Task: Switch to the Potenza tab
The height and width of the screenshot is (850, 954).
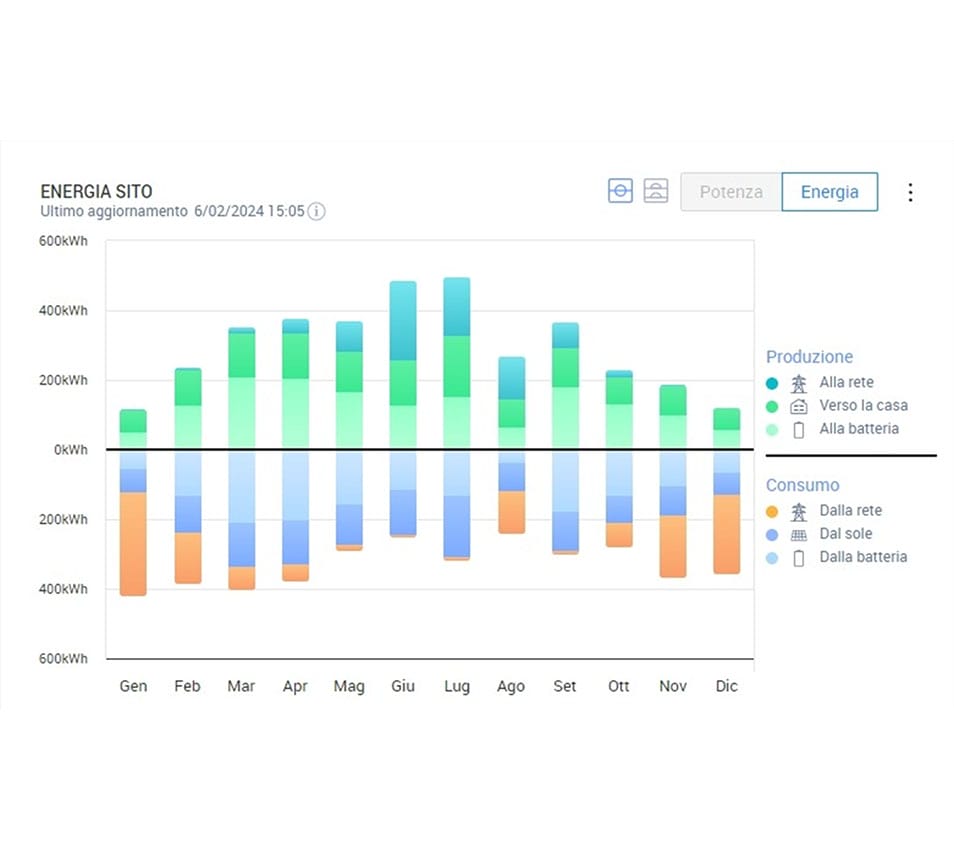Action: click(x=731, y=192)
